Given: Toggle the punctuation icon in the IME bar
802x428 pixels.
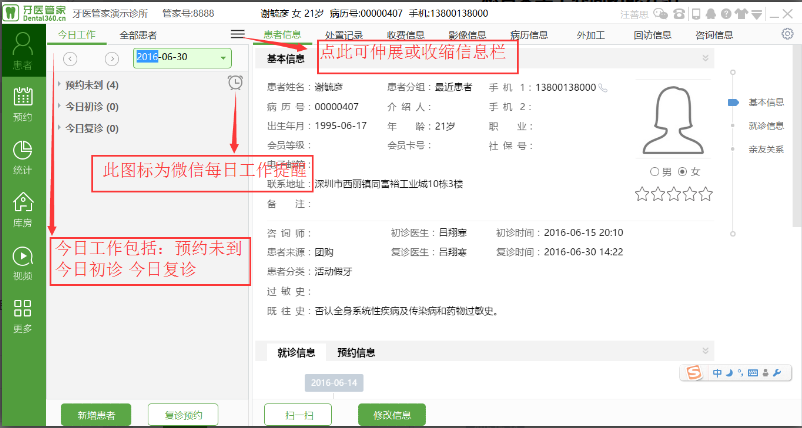Looking at the screenshot, I should tap(740, 373).
